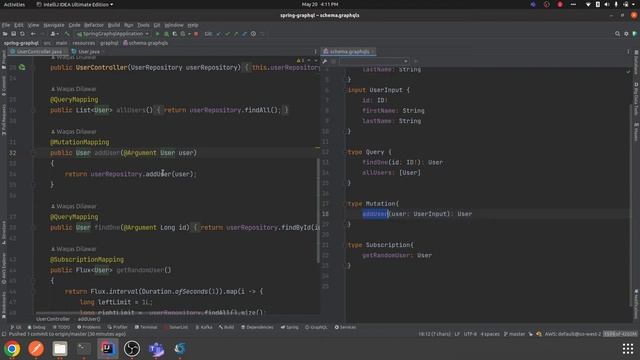Click the addUser() breadcrumb at editor bottom

pyautogui.click(x=89, y=319)
